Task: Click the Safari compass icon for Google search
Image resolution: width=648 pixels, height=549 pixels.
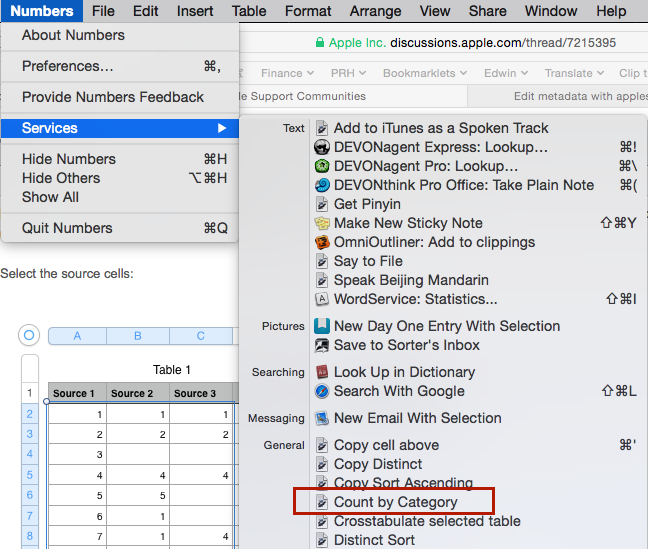Action: click(x=322, y=391)
